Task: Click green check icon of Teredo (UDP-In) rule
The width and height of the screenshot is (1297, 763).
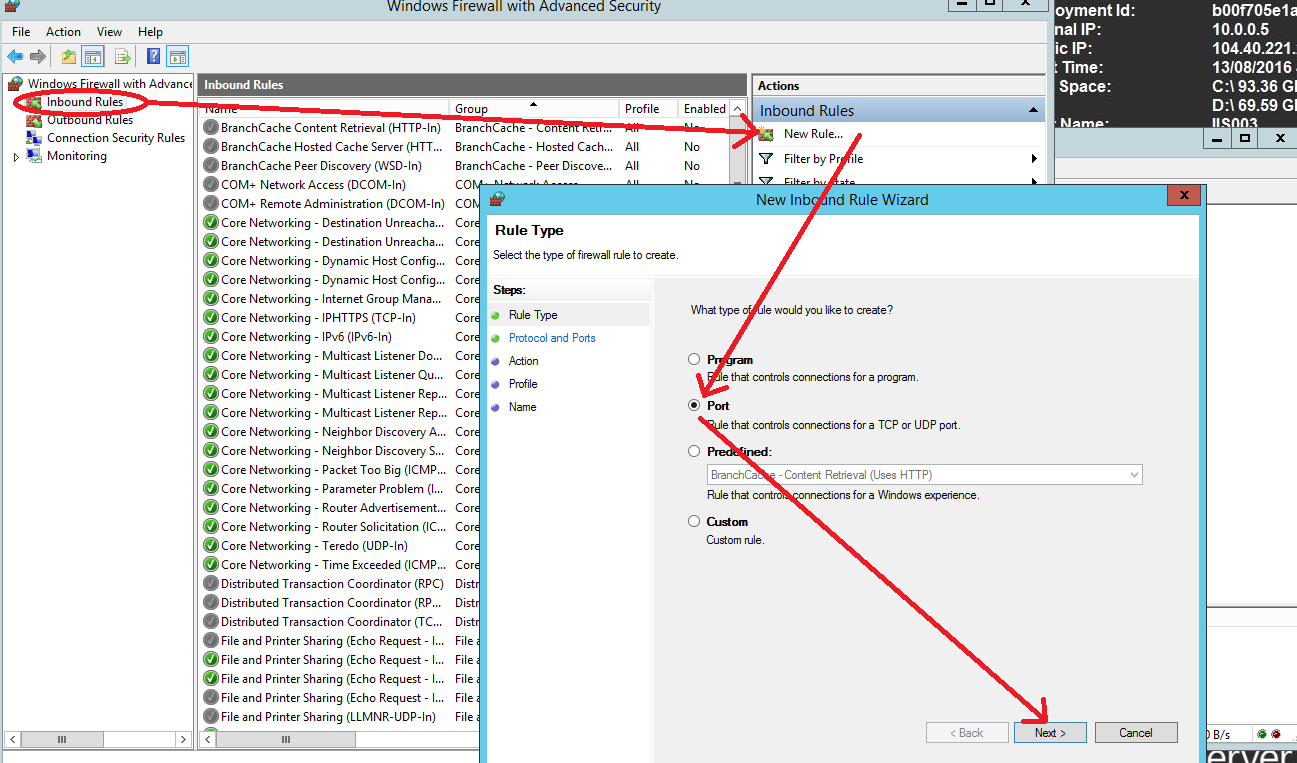Action: click(211, 546)
